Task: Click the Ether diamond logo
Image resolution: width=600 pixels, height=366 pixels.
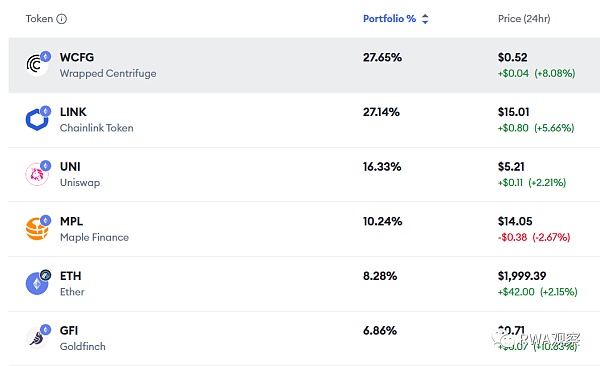Action: tap(37, 284)
